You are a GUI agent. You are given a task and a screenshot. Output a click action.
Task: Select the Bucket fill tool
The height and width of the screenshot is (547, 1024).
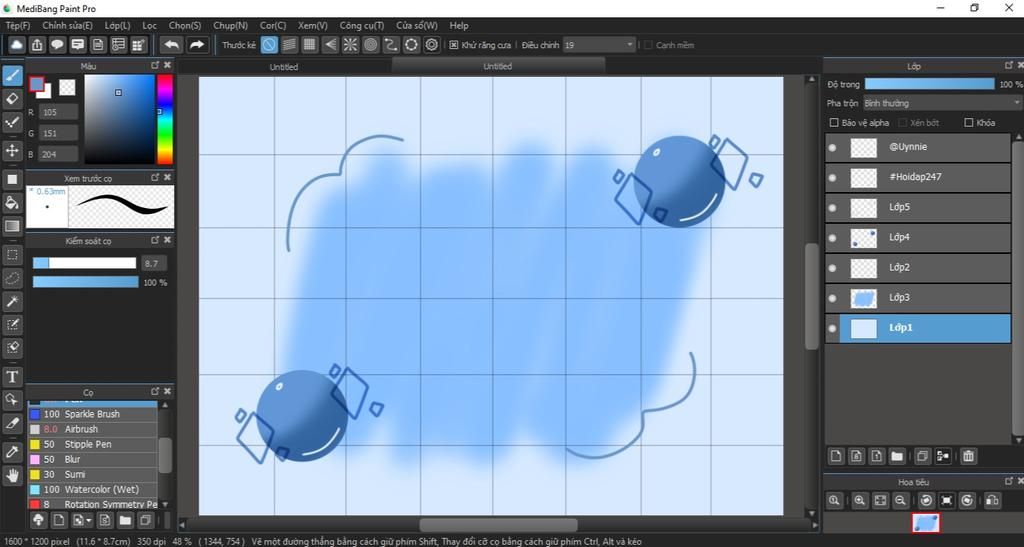(x=12, y=202)
